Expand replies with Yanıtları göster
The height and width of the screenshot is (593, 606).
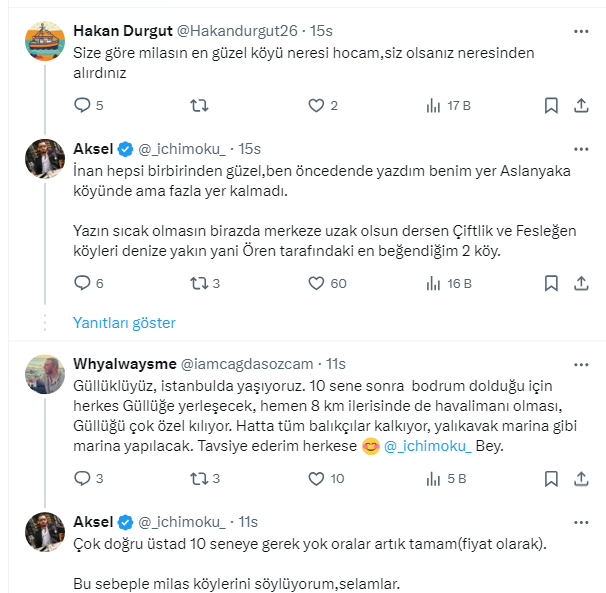124,322
